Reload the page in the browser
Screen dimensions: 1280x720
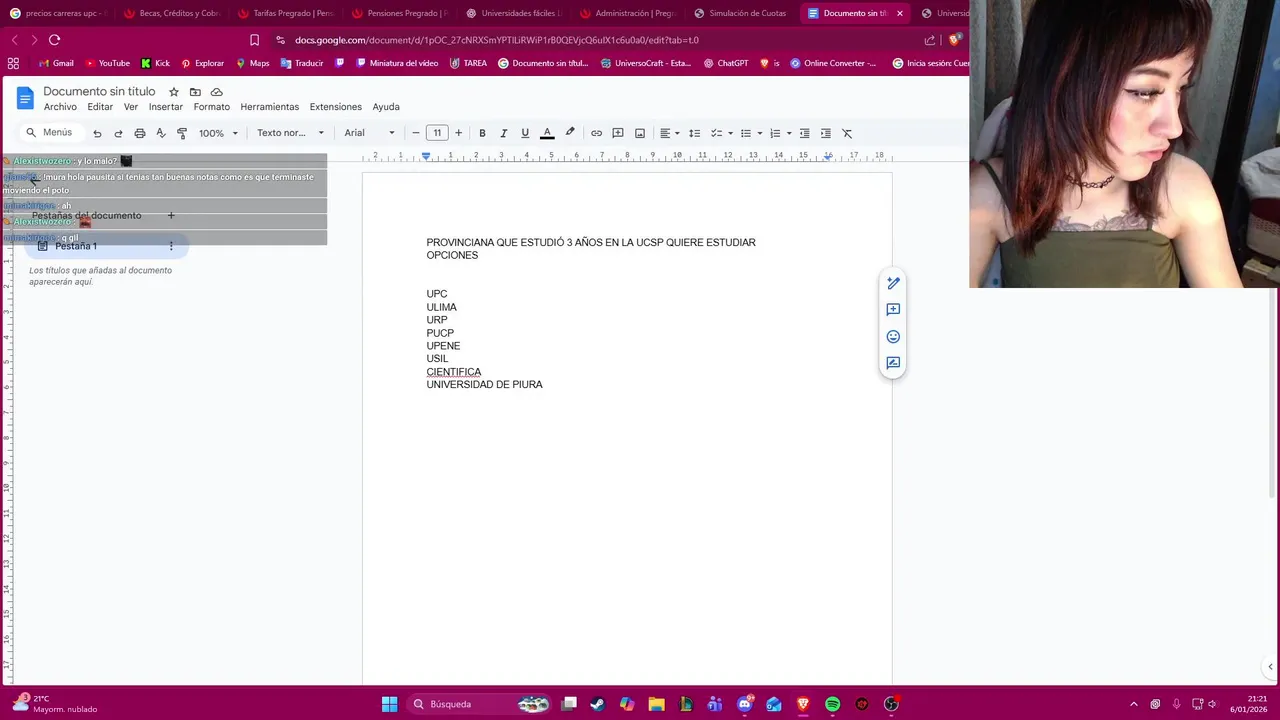pos(54,40)
